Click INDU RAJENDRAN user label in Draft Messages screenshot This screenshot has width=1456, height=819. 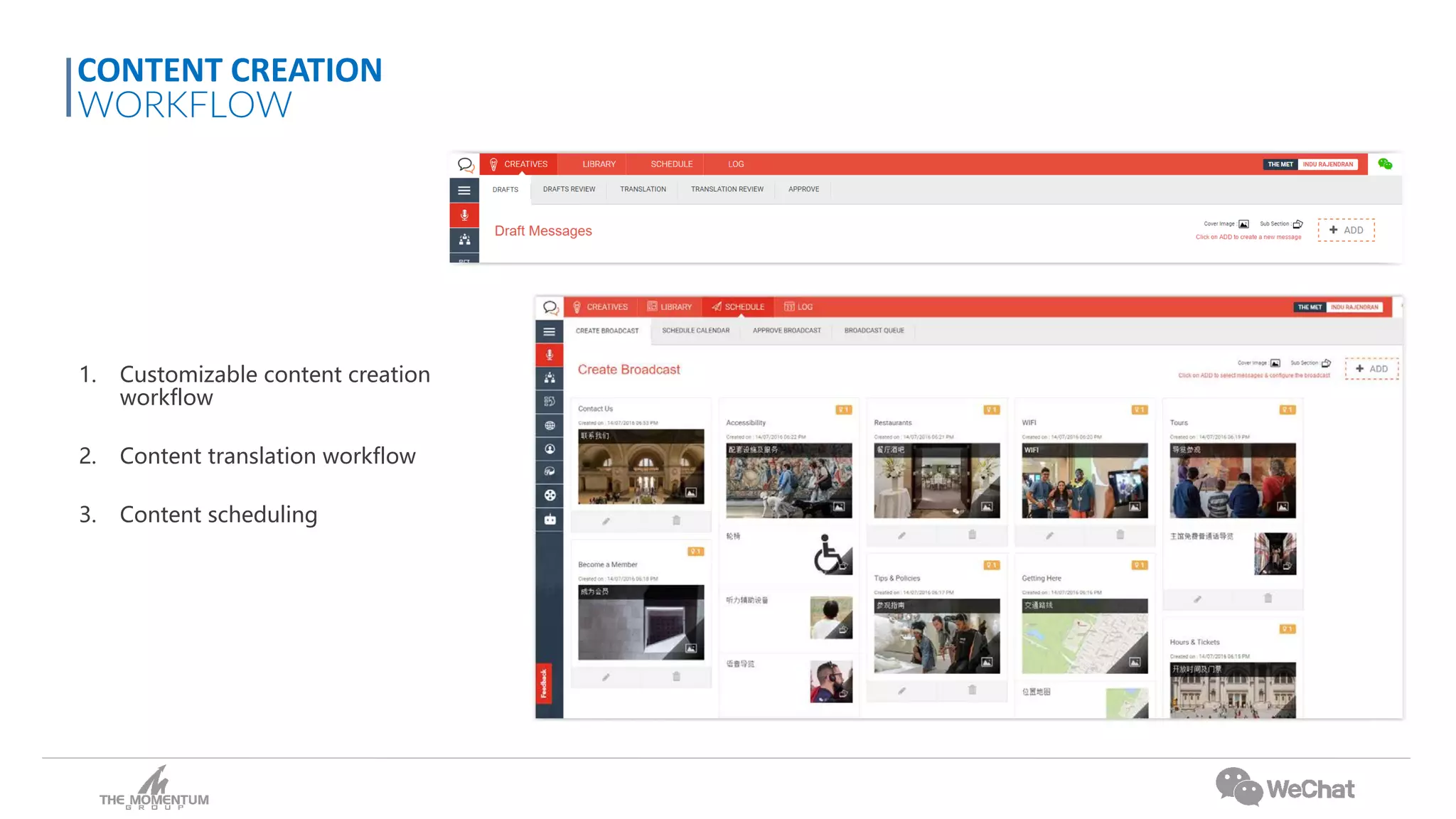pyautogui.click(x=1327, y=164)
